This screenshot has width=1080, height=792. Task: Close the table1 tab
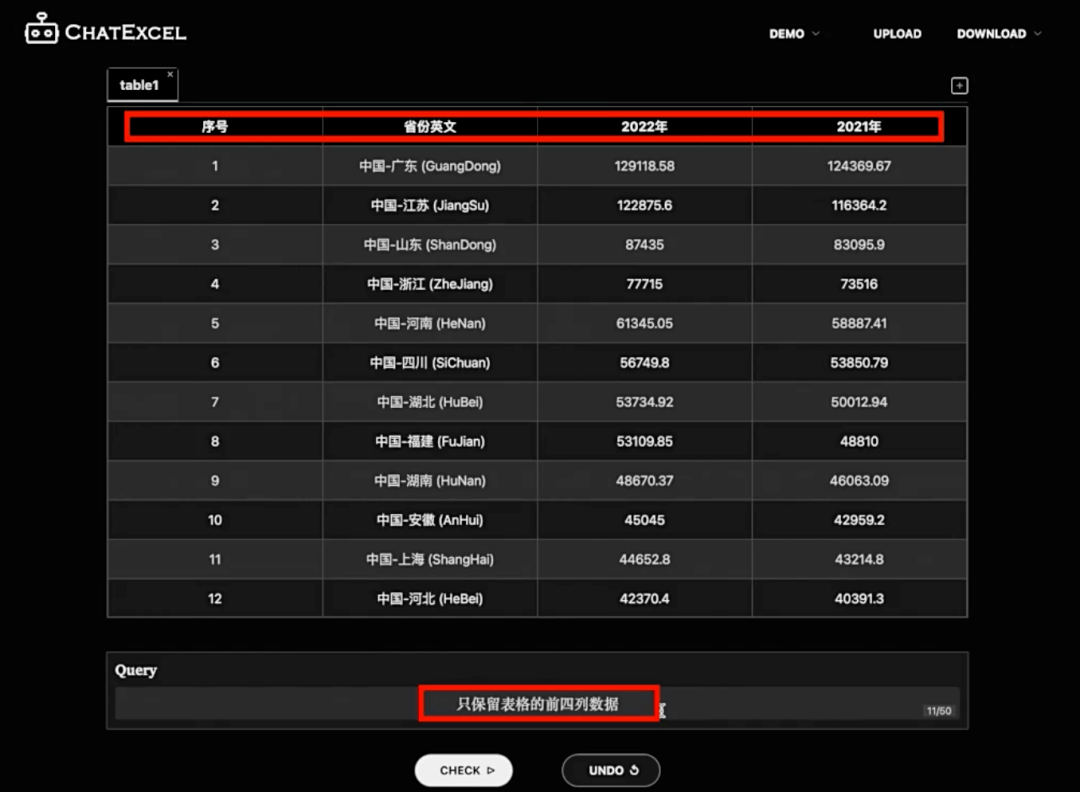170,74
